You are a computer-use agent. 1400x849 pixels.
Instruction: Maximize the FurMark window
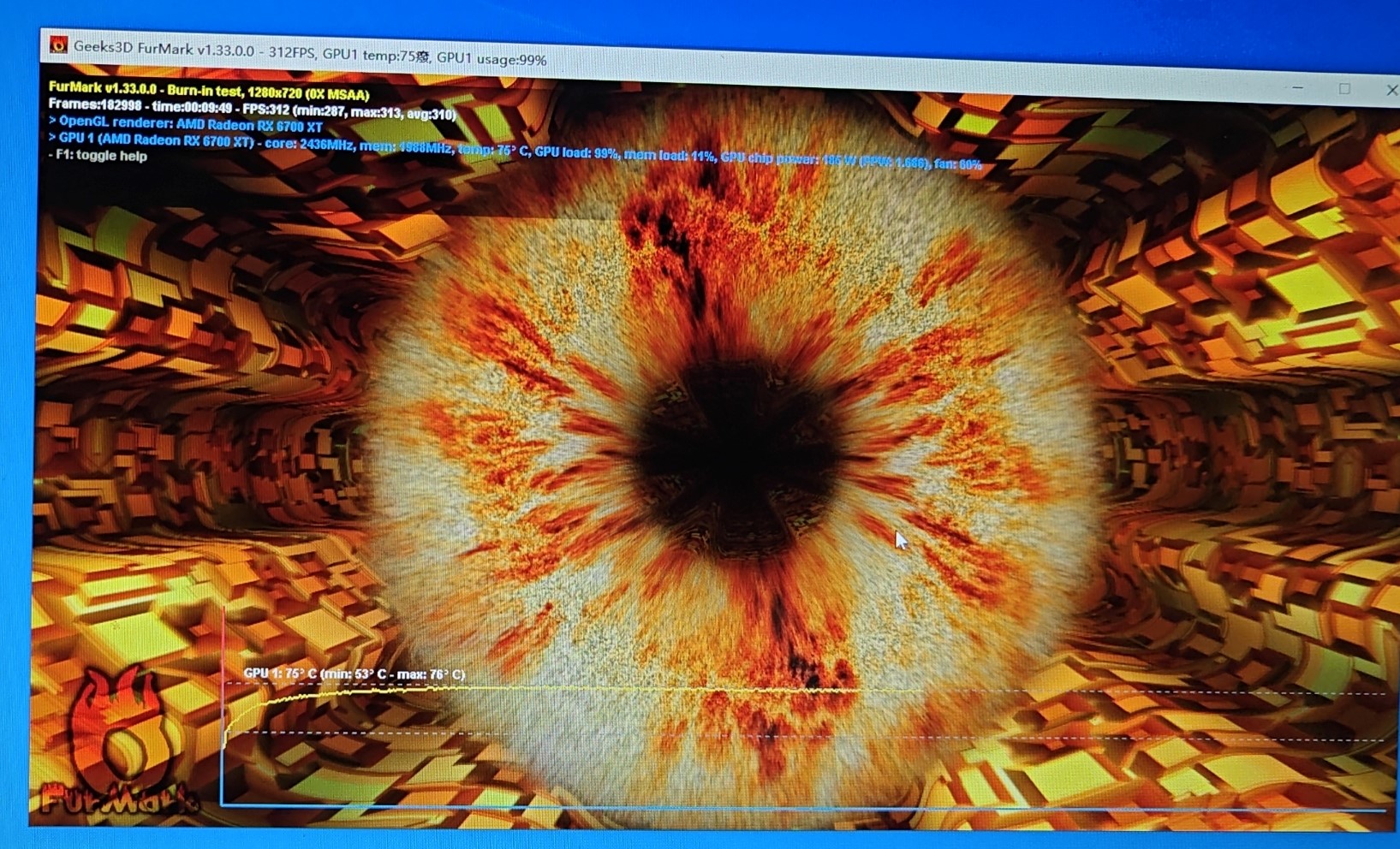click(x=1344, y=88)
